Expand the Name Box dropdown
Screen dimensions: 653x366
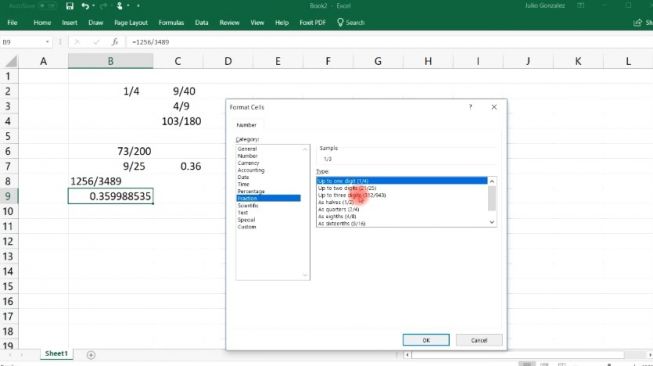[47, 42]
